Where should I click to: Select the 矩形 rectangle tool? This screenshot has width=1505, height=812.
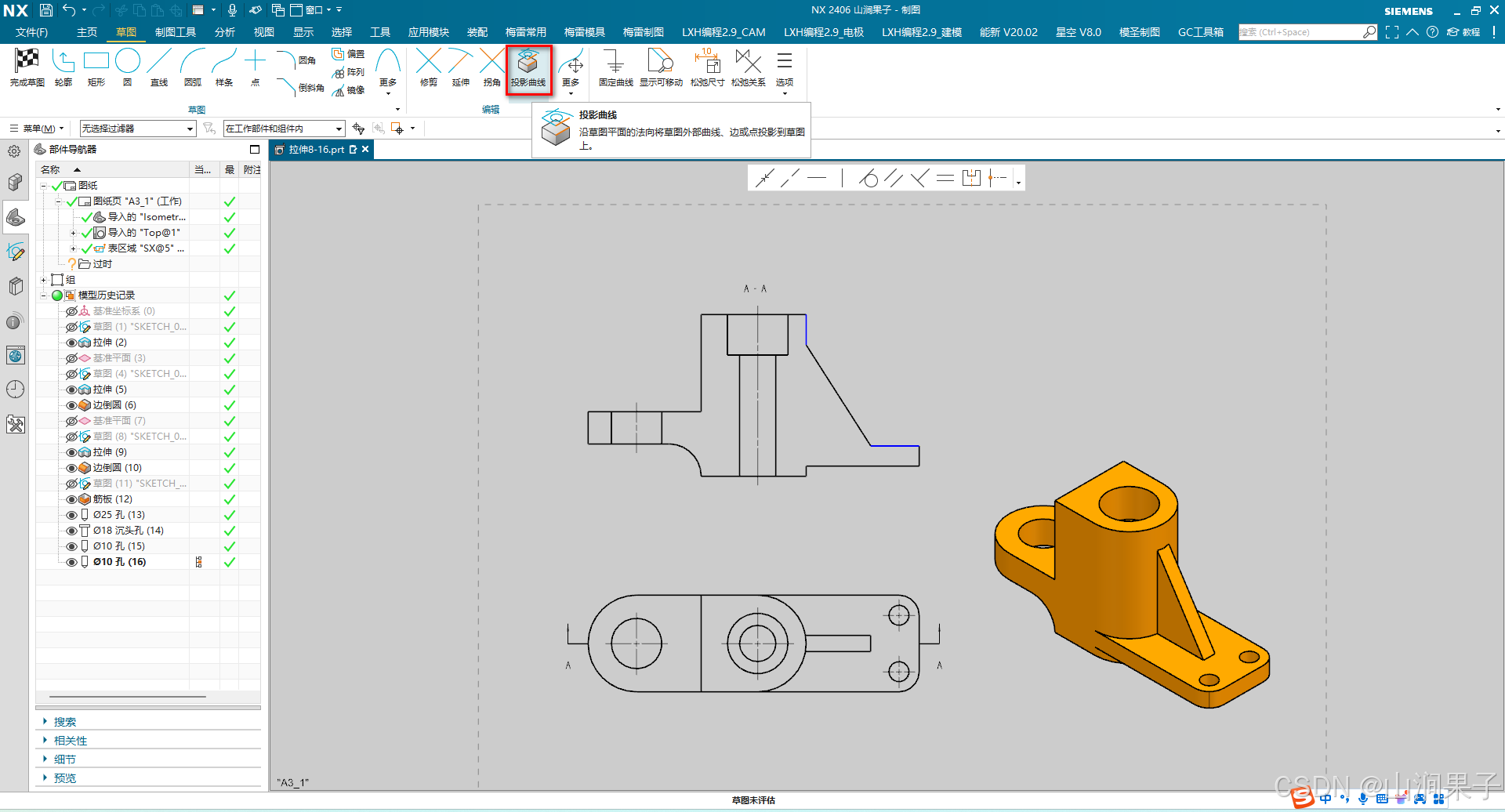pos(96,67)
